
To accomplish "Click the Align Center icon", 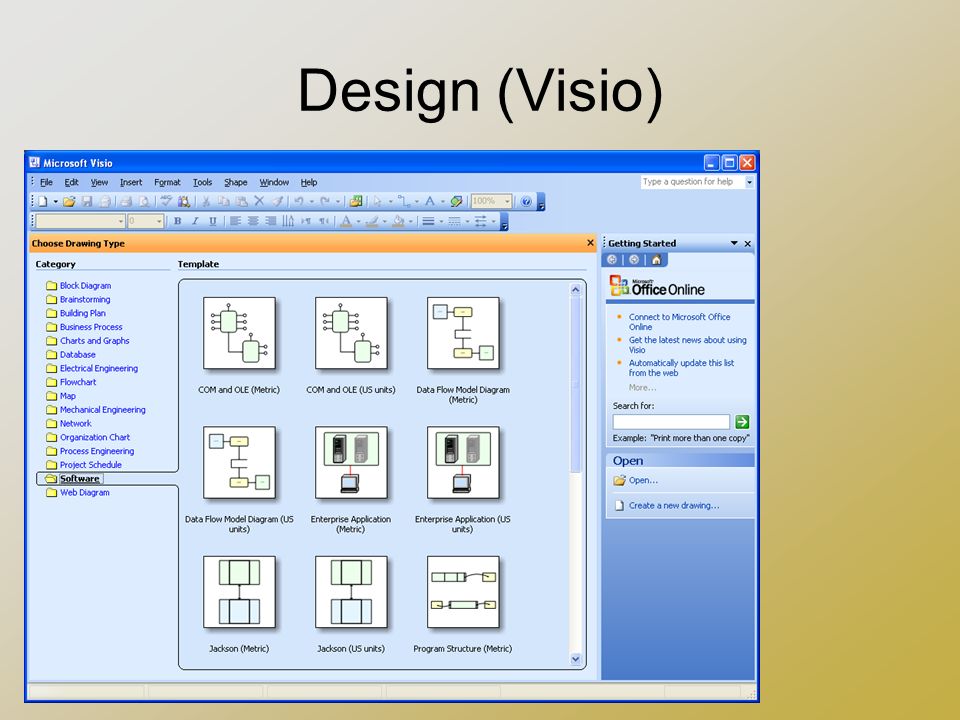I will click(253, 221).
